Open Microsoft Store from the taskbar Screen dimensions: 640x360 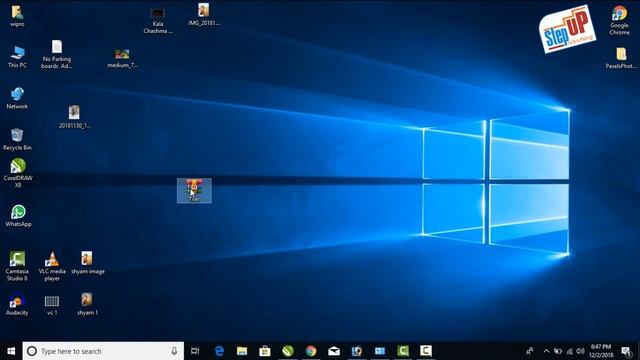[x=265, y=351]
